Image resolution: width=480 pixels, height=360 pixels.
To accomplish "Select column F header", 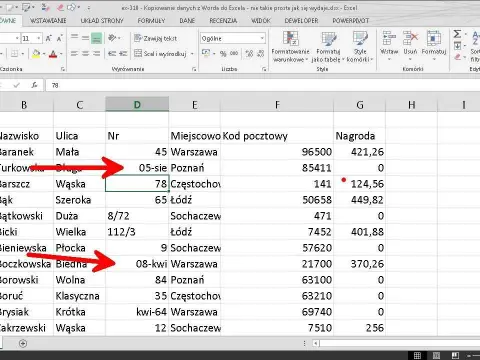I will pyautogui.click(x=277, y=105).
